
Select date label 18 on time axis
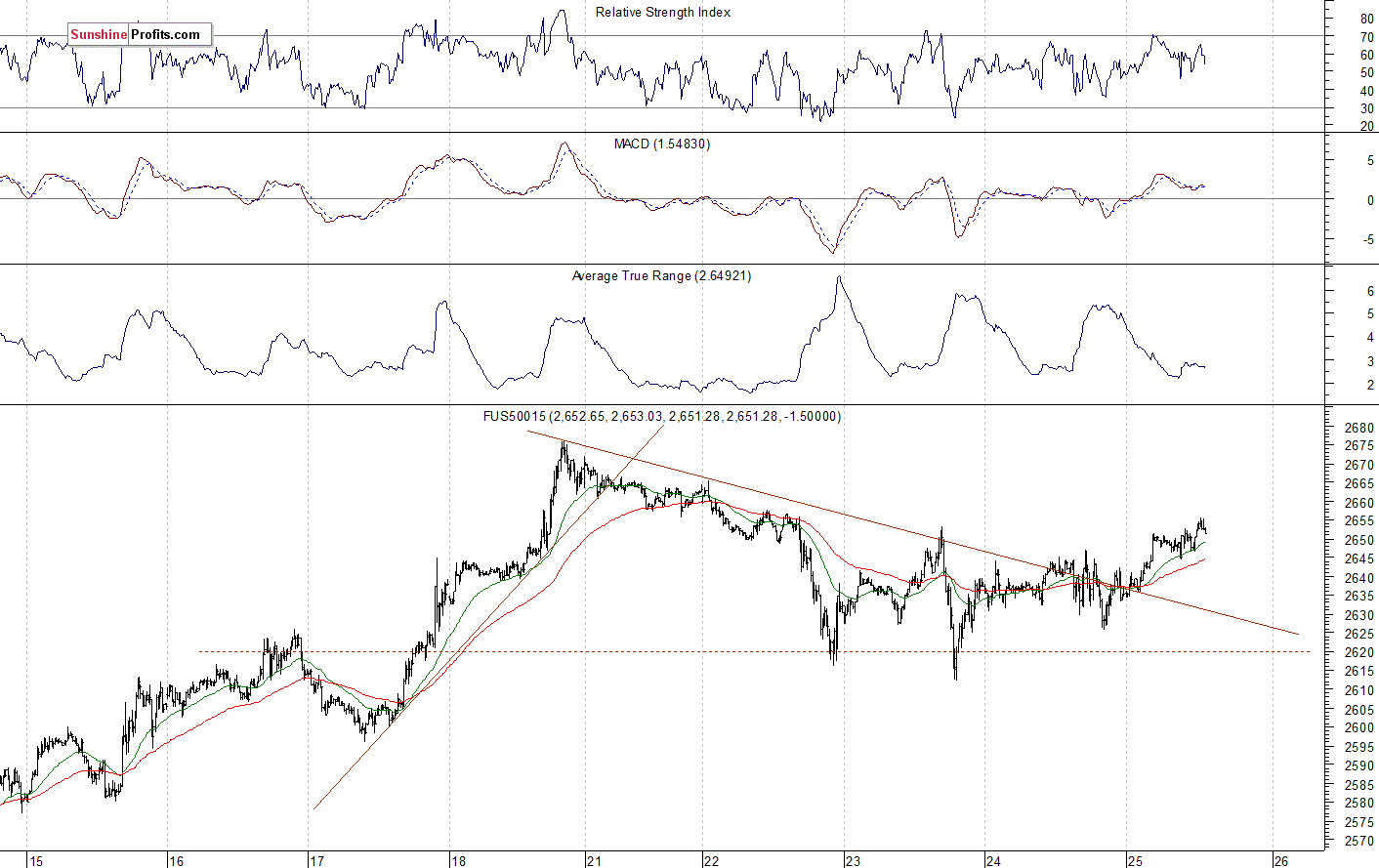pyautogui.click(x=458, y=861)
